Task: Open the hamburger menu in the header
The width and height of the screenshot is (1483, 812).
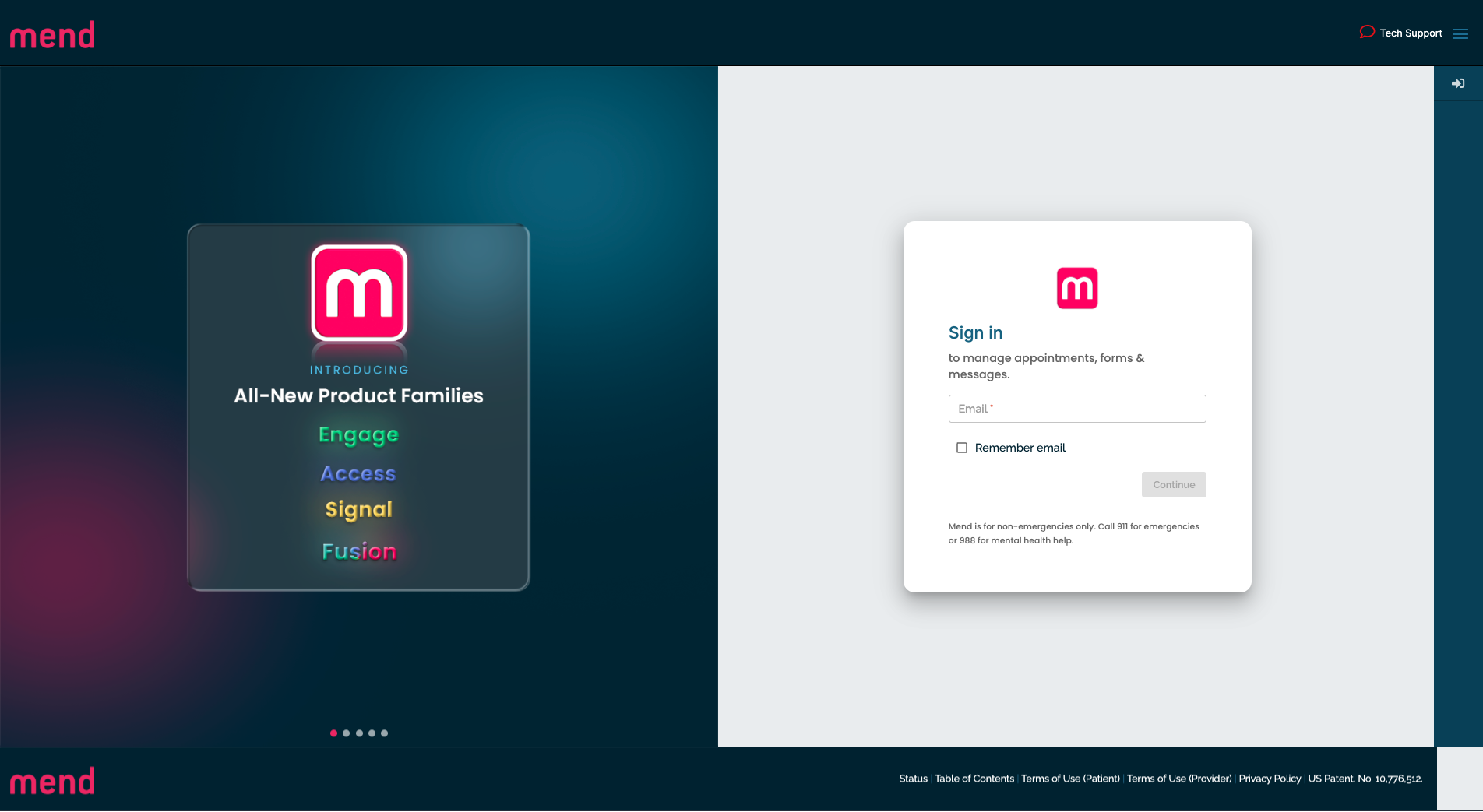Action: pos(1460,33)
